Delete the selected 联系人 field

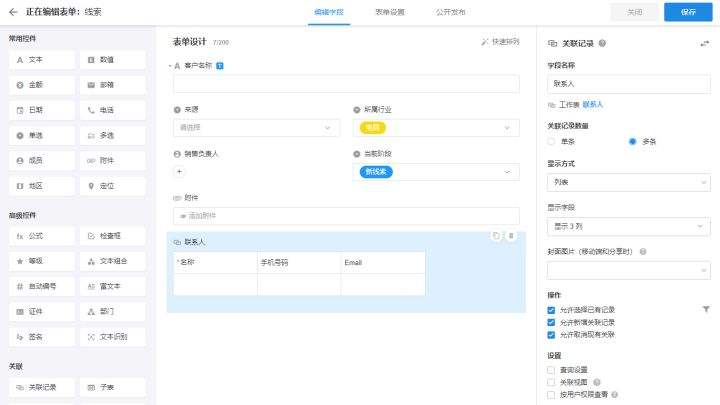click(x=511, y=236)
